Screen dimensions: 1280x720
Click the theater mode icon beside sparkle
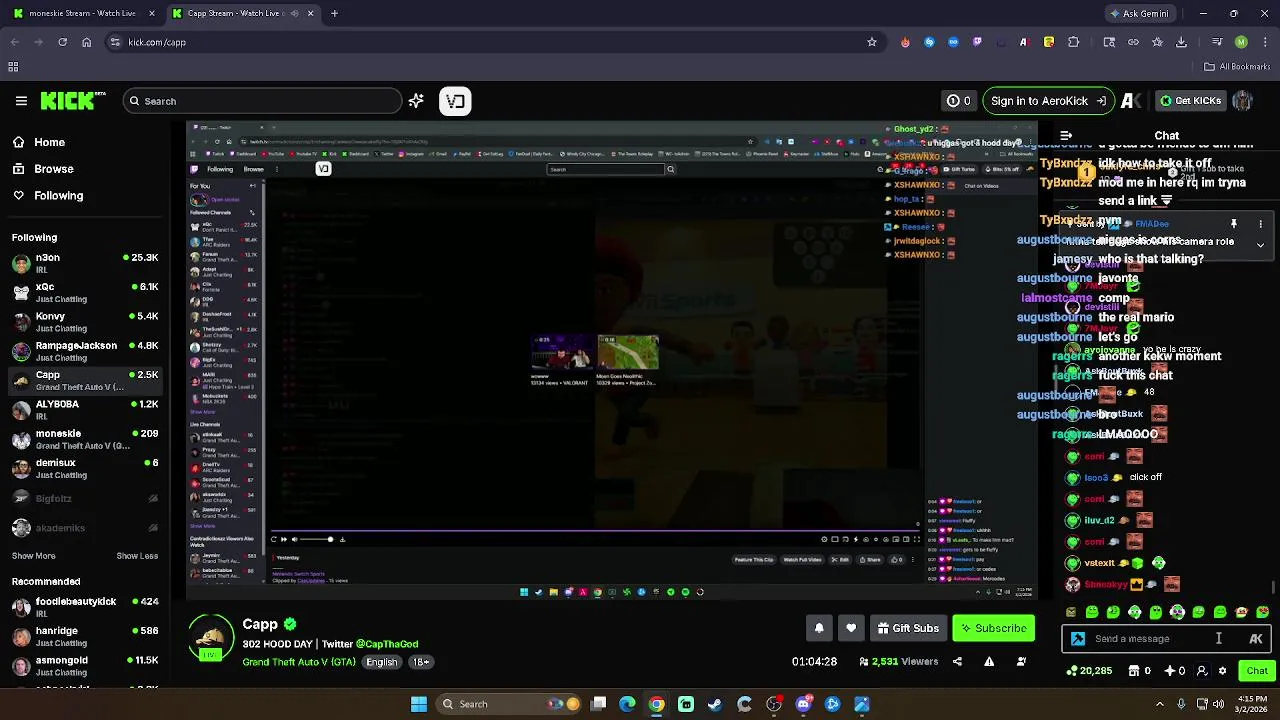455,101
